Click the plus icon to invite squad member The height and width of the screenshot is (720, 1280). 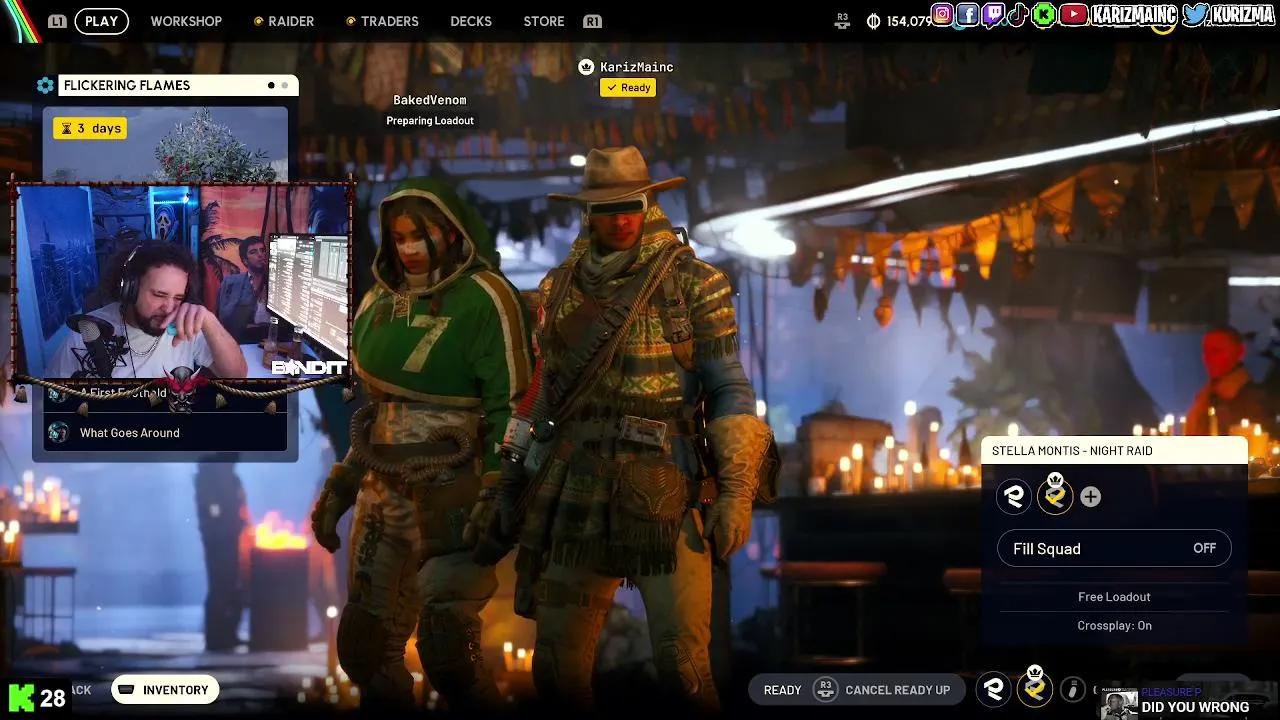coord(1090,497)
